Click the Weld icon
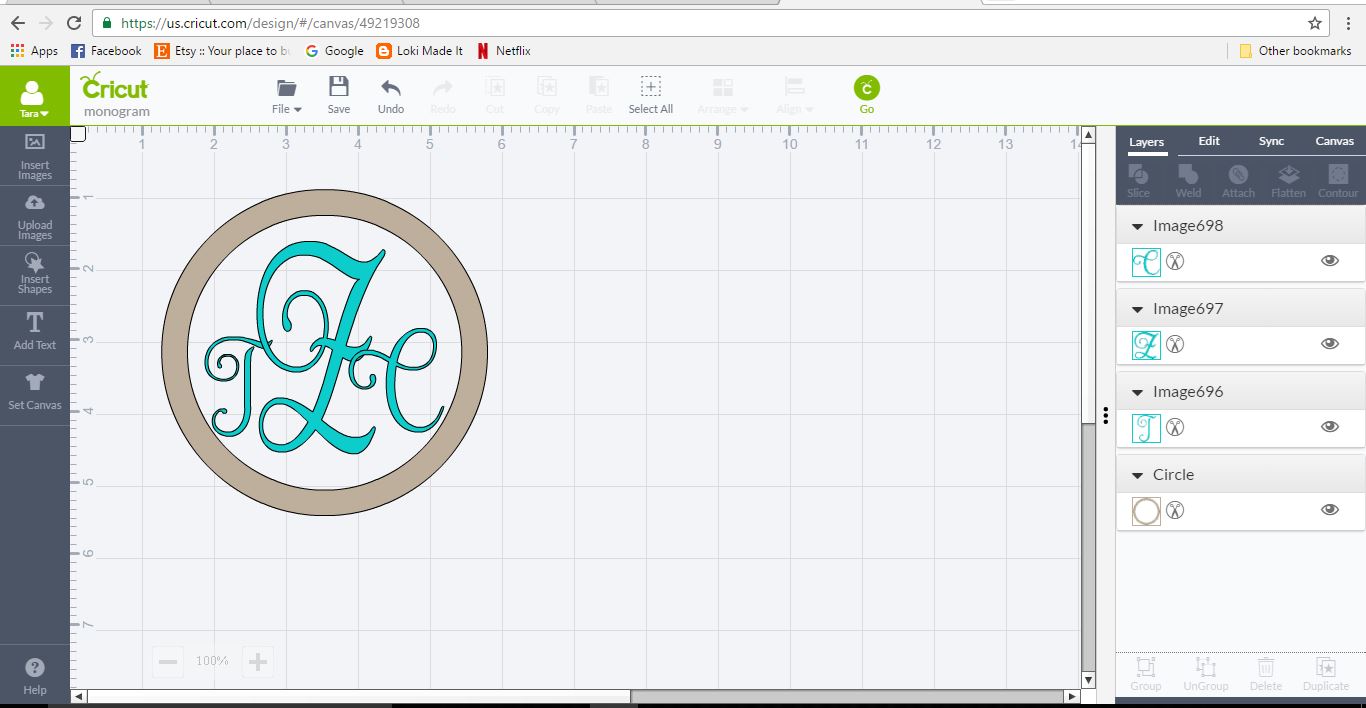Image resolution: width=1366 pixels, height=708 pixels. [x=1188, y=179]
